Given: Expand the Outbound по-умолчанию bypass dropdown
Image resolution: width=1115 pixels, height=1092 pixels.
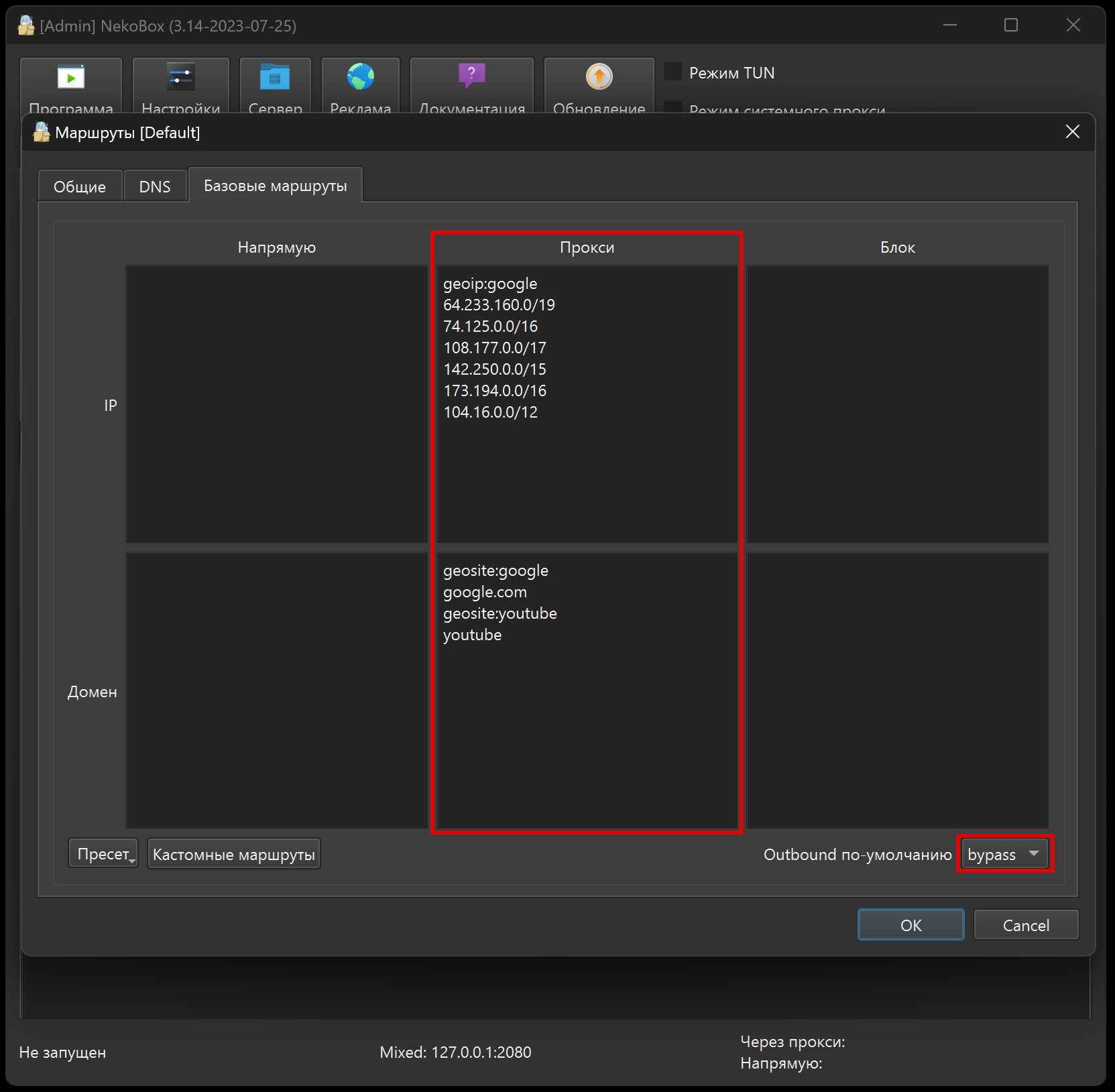Looking at the screenshot, I should [1004, 854].
